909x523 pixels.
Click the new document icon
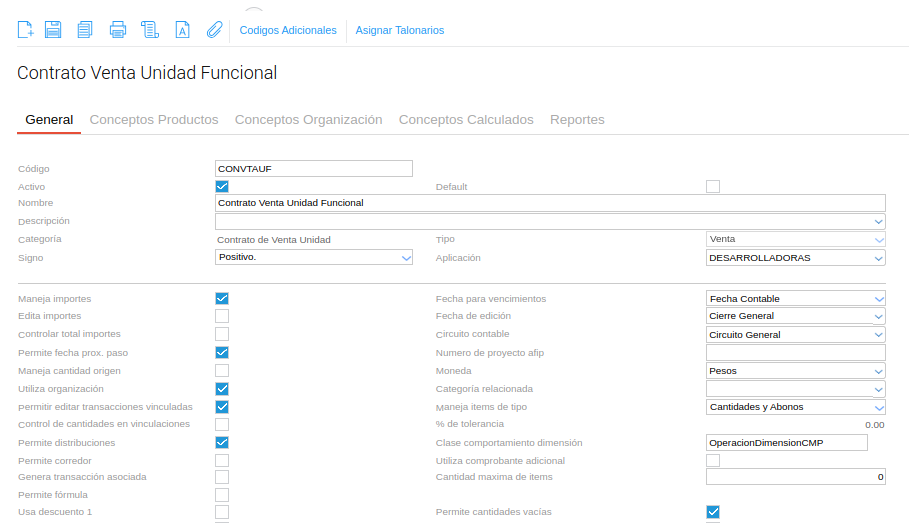[26, 29]
